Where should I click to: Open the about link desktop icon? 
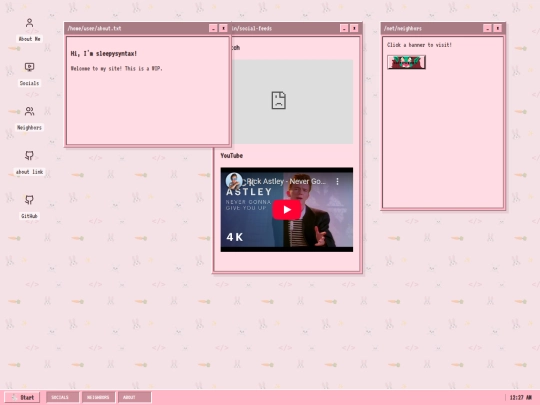coord(29,163)
